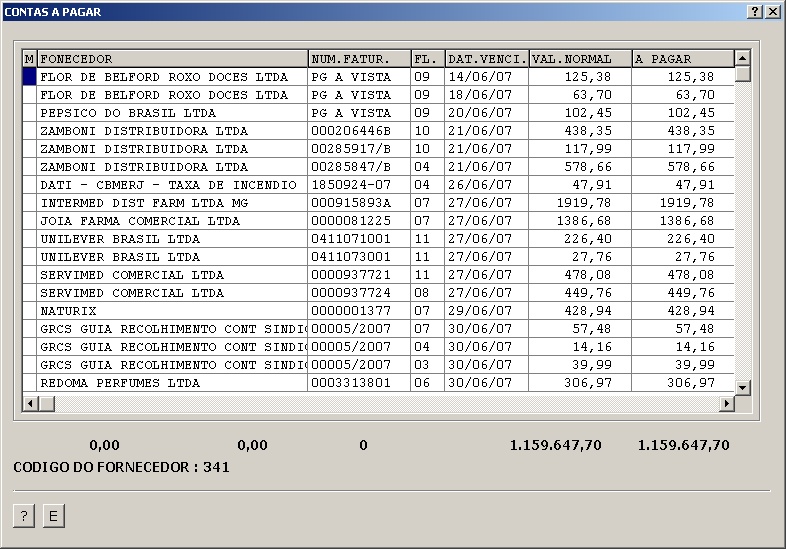The width and height of the screenshot is (786, 549).
Task: Click due date 14/06/07
Action: (480, 77)
